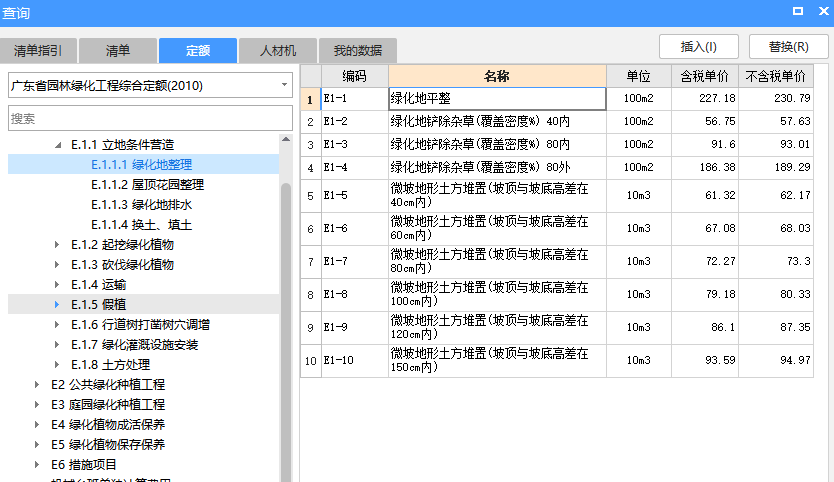This screenshot has height=482, width=834.
Task: Click row header number 5
Action: (x=311, y=196)
